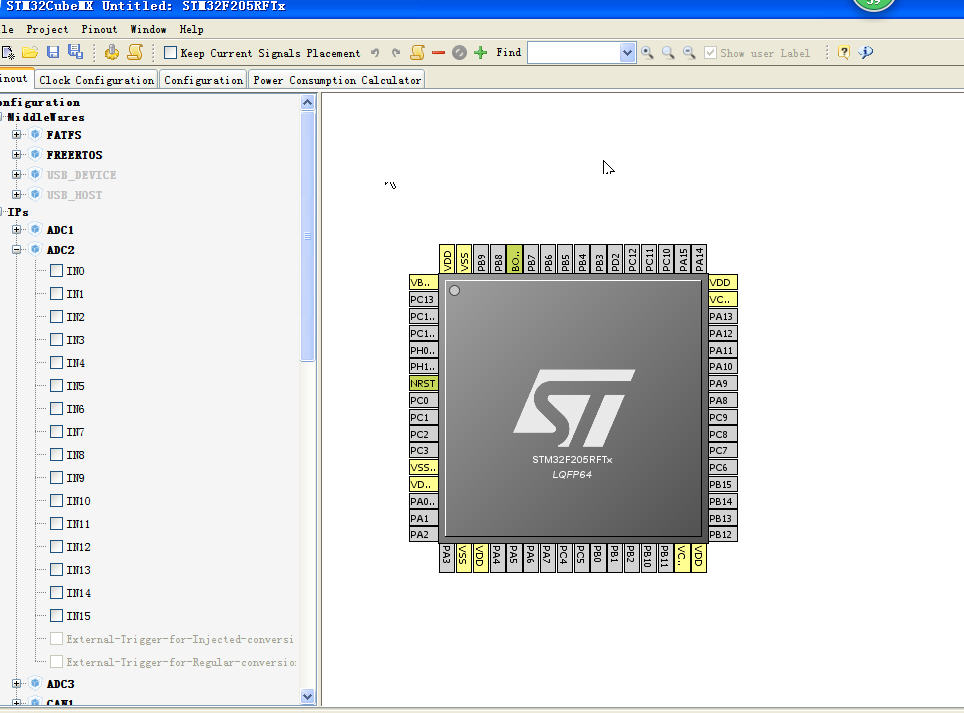
Task: Open the Help menu
Action: [x=191, y=30]
